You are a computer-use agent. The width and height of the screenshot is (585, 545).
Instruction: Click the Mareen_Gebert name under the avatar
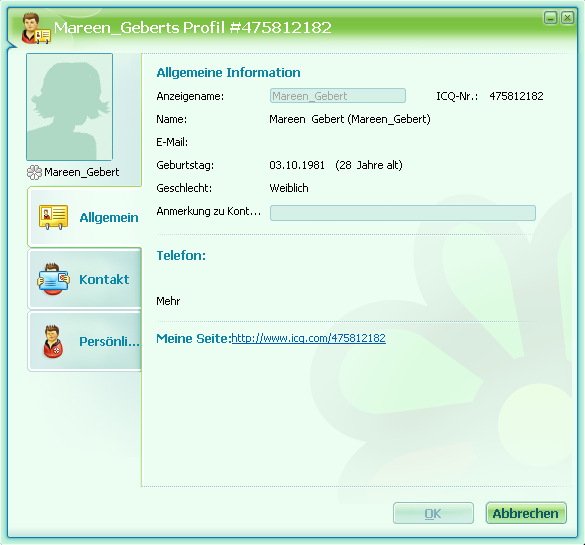82,172
